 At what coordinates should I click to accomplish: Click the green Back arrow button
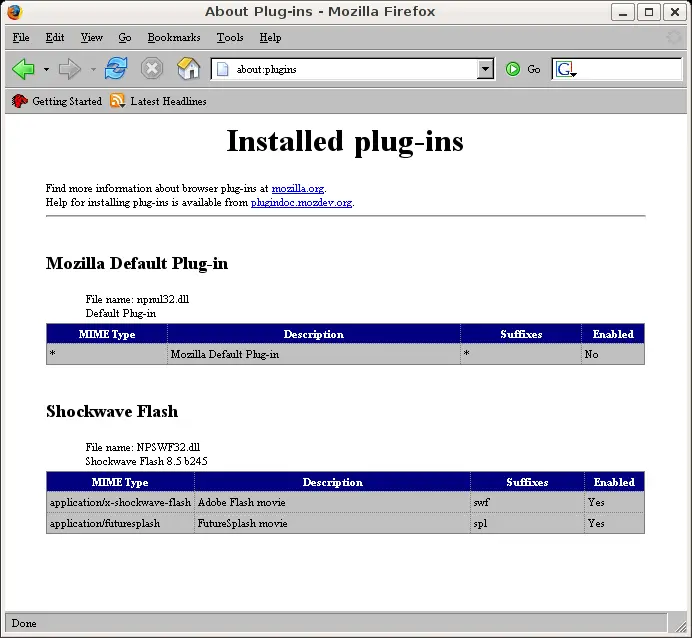(x=23, y=69)
